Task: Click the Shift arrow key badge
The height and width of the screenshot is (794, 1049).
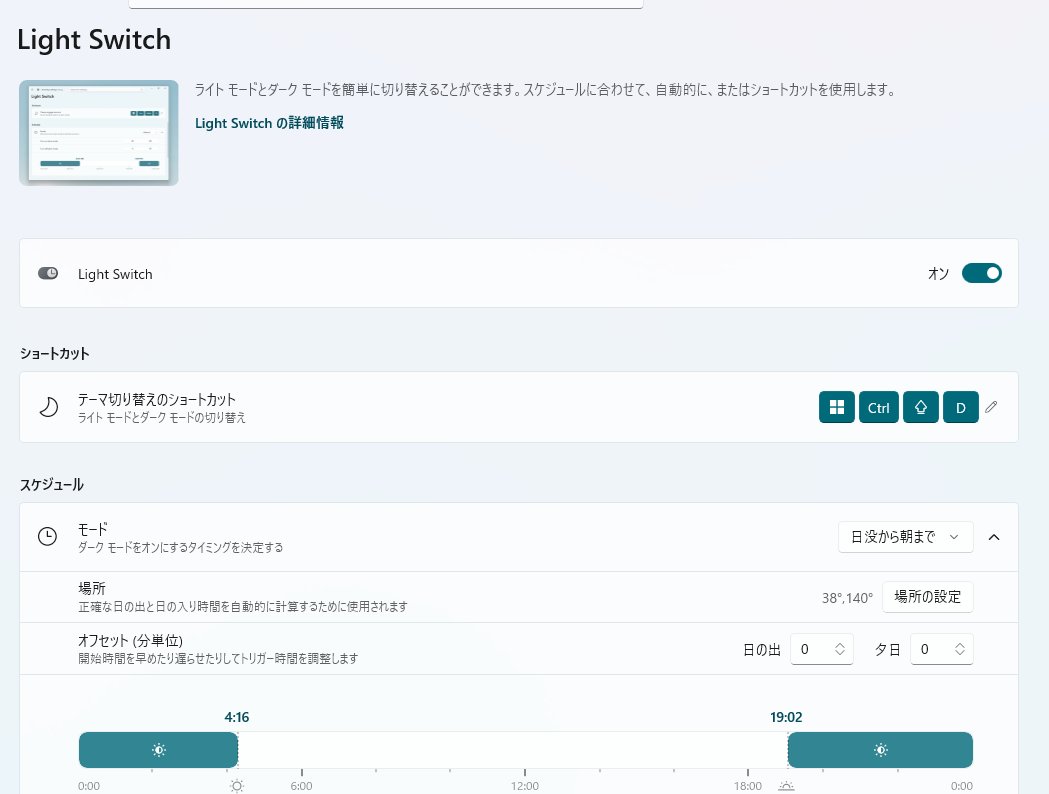Action: point(921,407)
